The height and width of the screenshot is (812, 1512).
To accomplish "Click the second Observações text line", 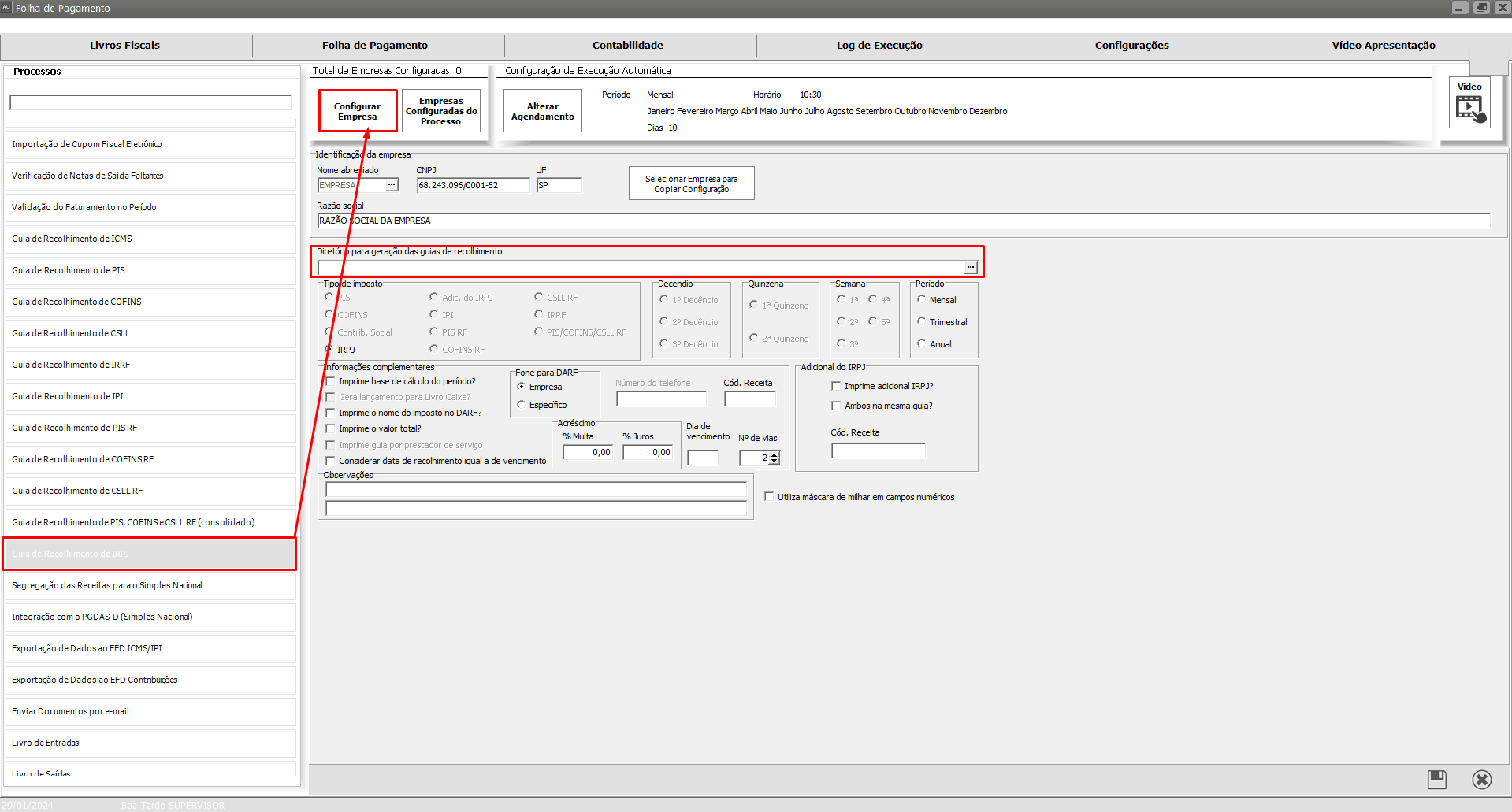I will (x=536, y=509).
